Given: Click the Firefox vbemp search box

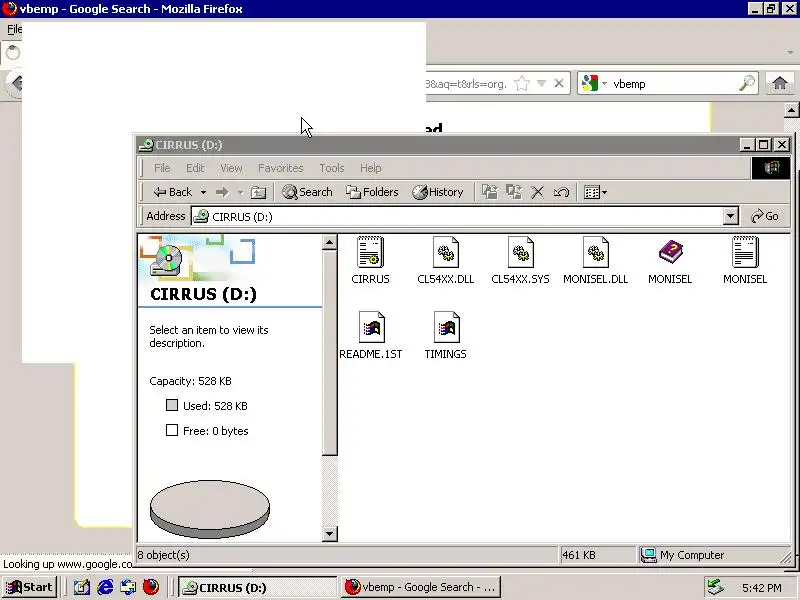Looking at the screenshot, I should pyautogui.click(x=674, y=84).
